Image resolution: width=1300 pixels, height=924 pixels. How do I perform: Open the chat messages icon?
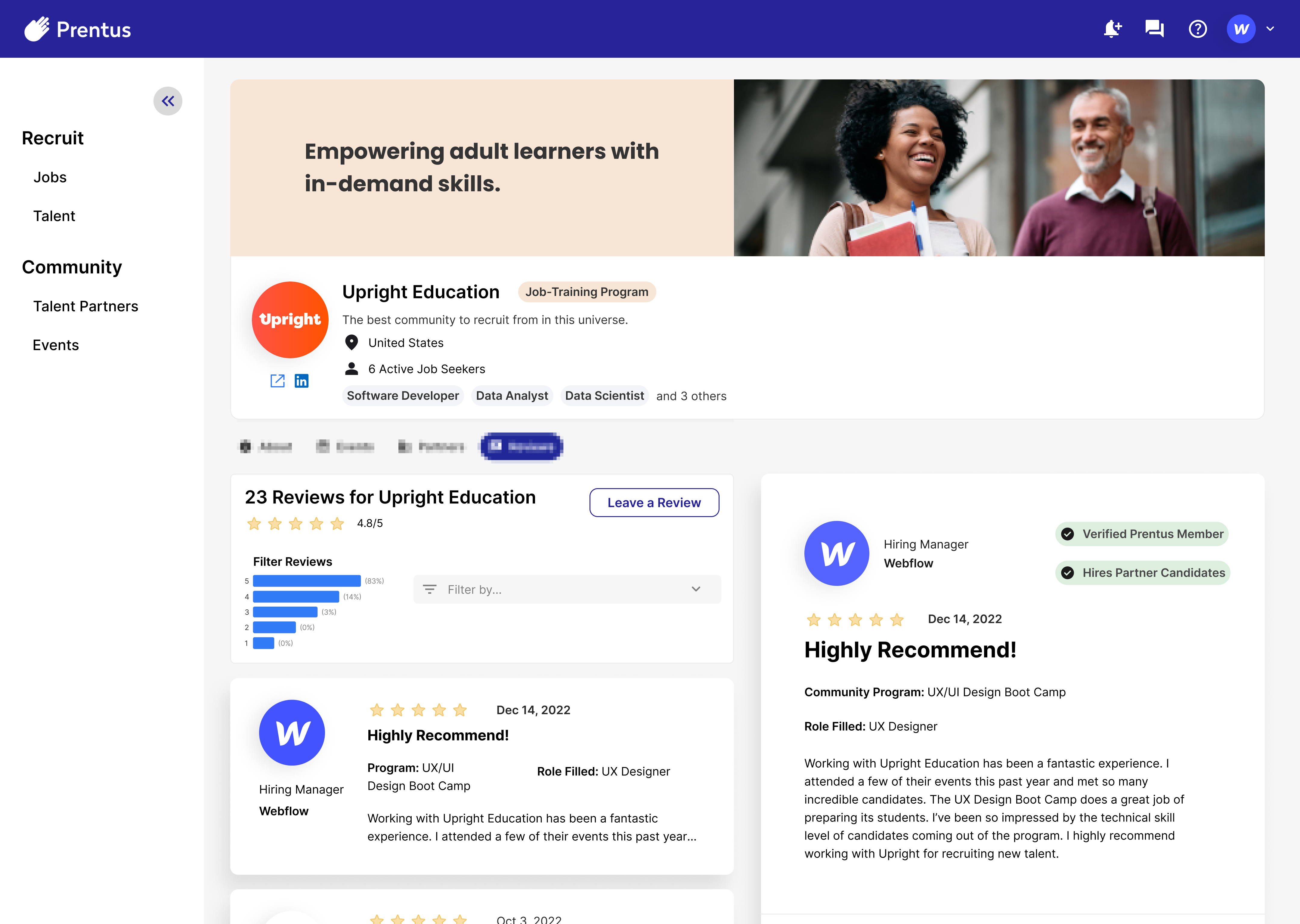tap(1154, 29)
